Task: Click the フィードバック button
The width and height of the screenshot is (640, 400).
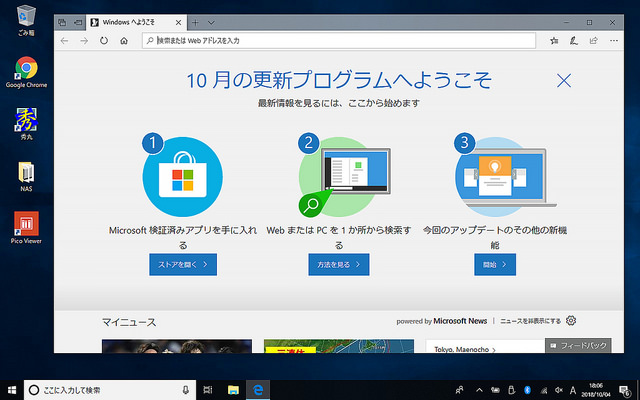Action: click(x=578, y=345)
